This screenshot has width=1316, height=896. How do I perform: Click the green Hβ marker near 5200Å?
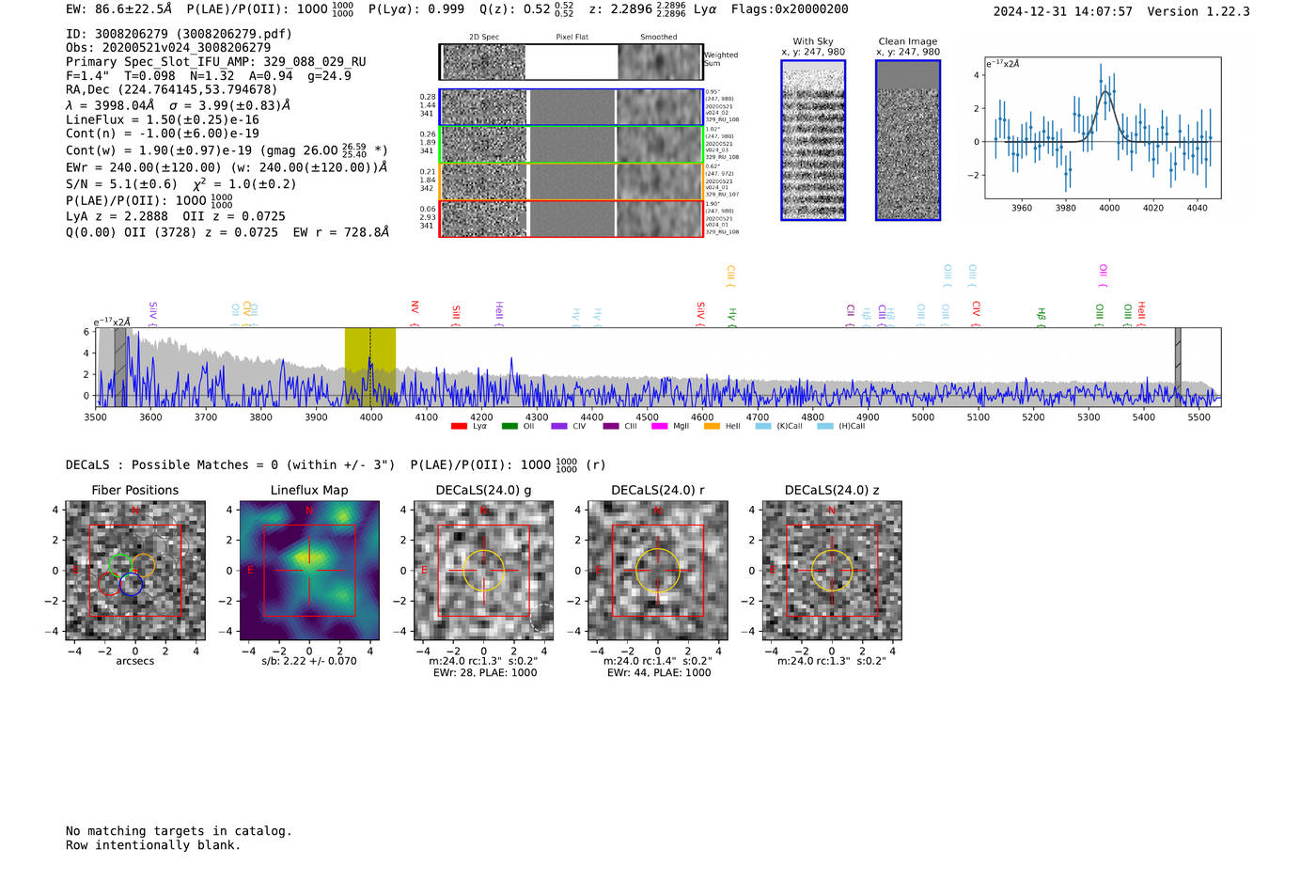[1041, 317]
